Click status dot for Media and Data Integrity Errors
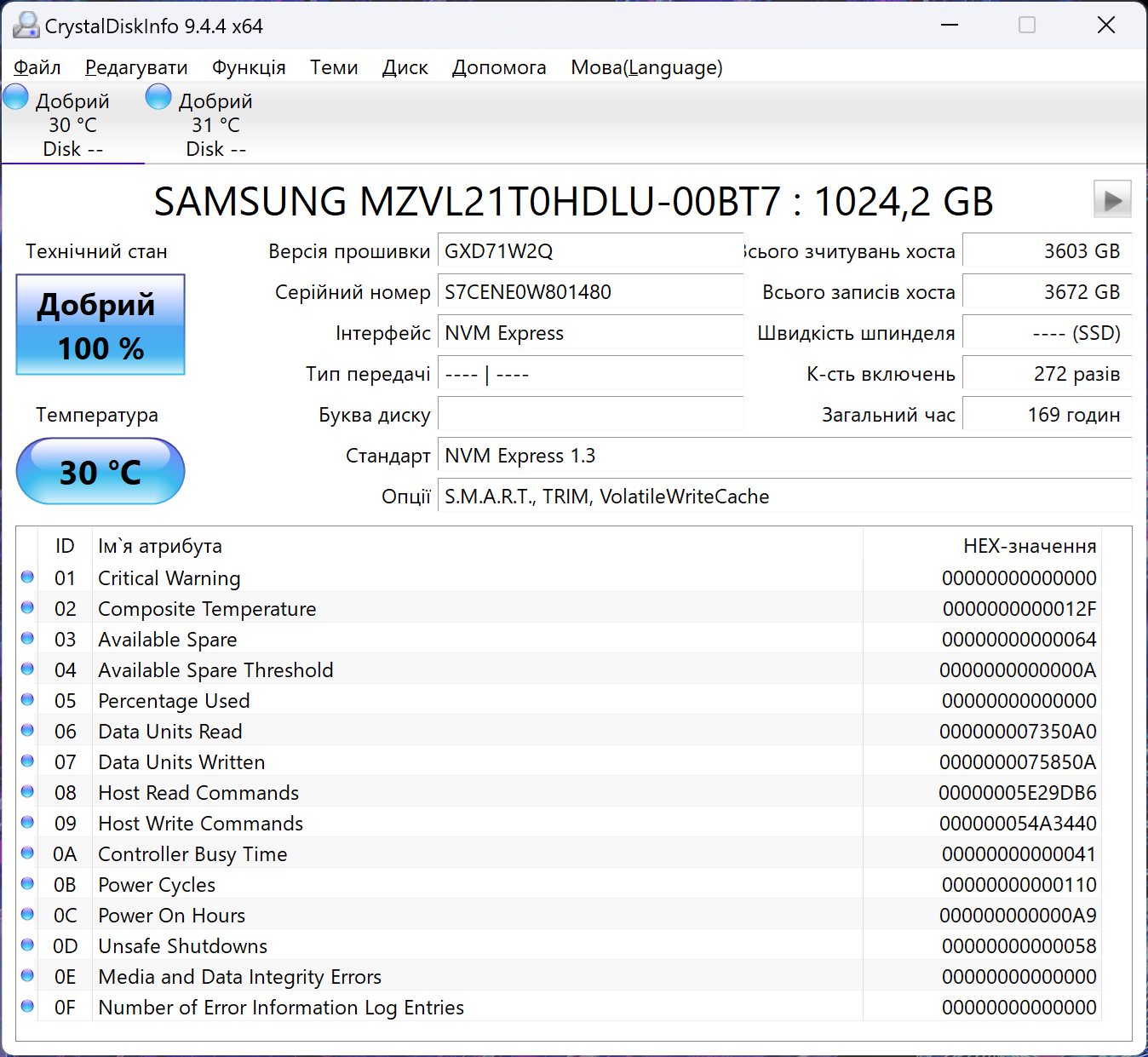 pyautogui.click(x=27, y=975)
